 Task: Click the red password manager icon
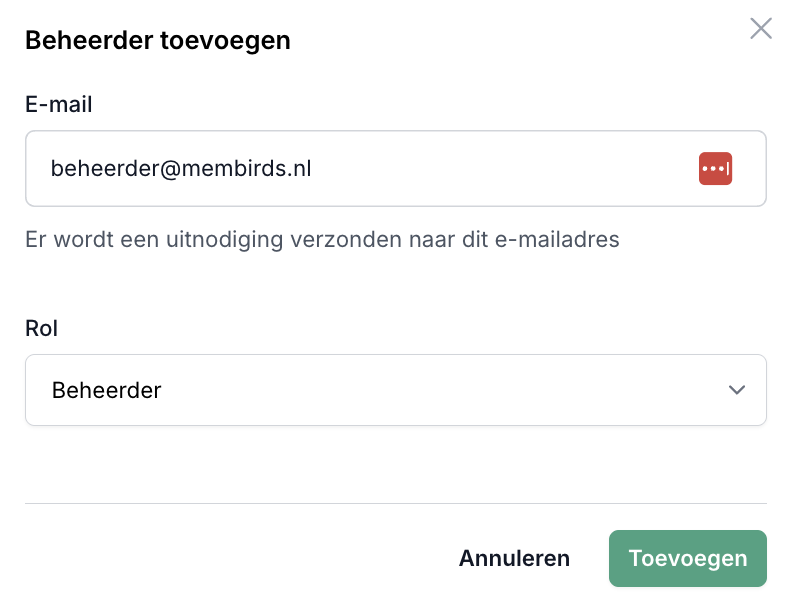click(715, 169)
